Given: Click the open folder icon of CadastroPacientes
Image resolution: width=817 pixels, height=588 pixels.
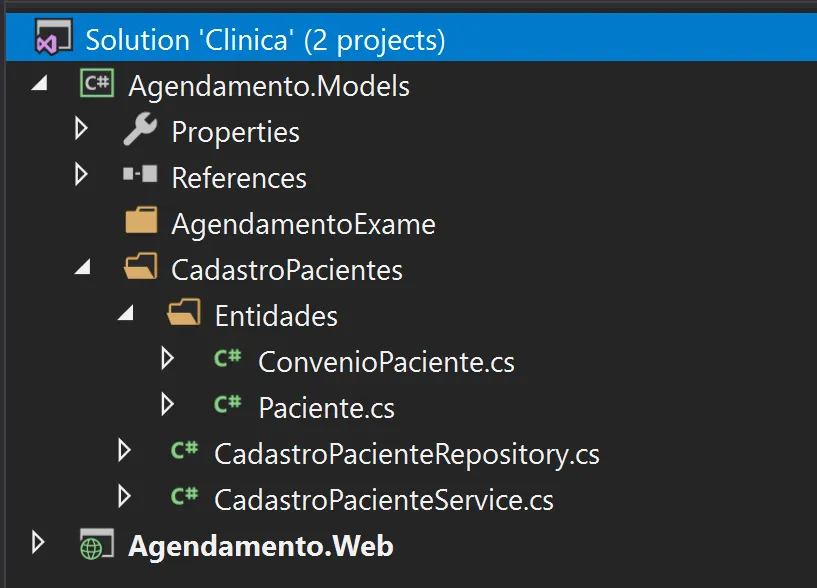Looking at the screenshot, I should tap(141, 268).
